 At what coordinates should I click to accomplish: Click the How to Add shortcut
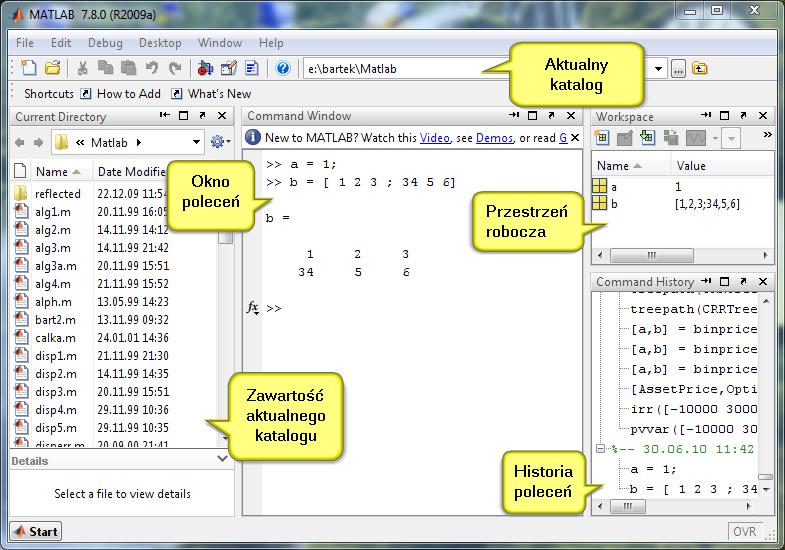[x=121, y=94]
